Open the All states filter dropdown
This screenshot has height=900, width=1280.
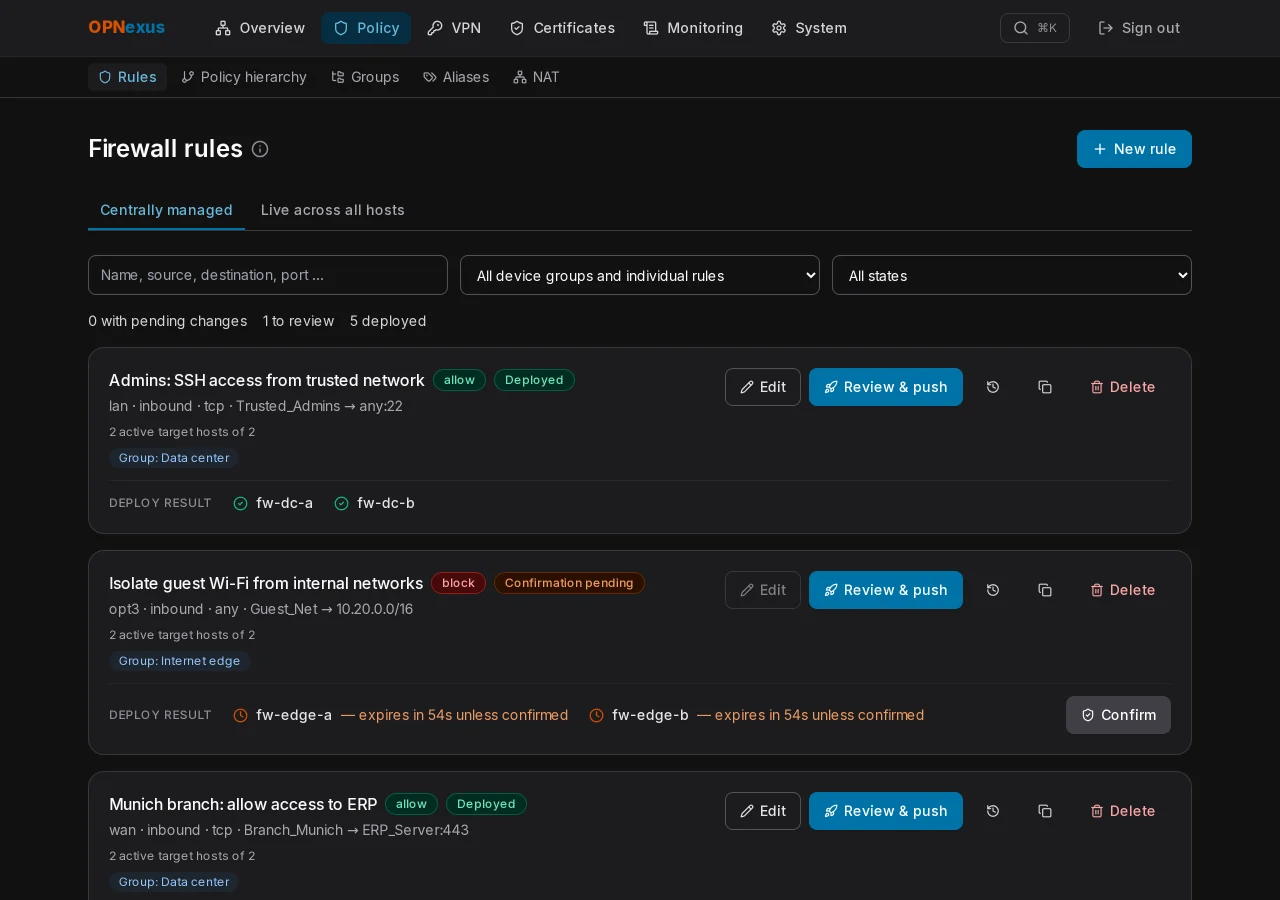pyautogui.click(x=1012, y=275)
